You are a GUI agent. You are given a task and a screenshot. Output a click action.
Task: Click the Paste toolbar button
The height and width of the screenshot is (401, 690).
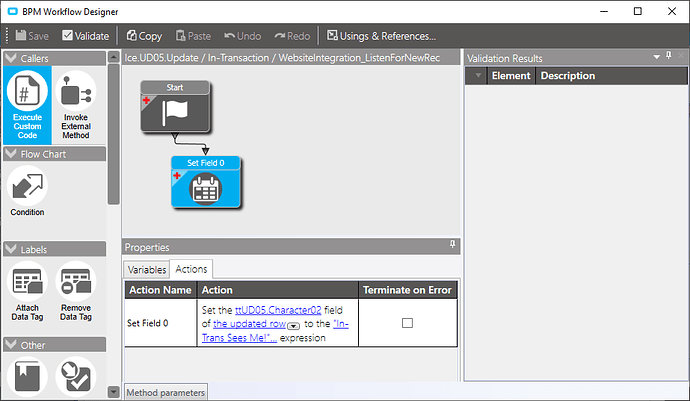[193, 36]
